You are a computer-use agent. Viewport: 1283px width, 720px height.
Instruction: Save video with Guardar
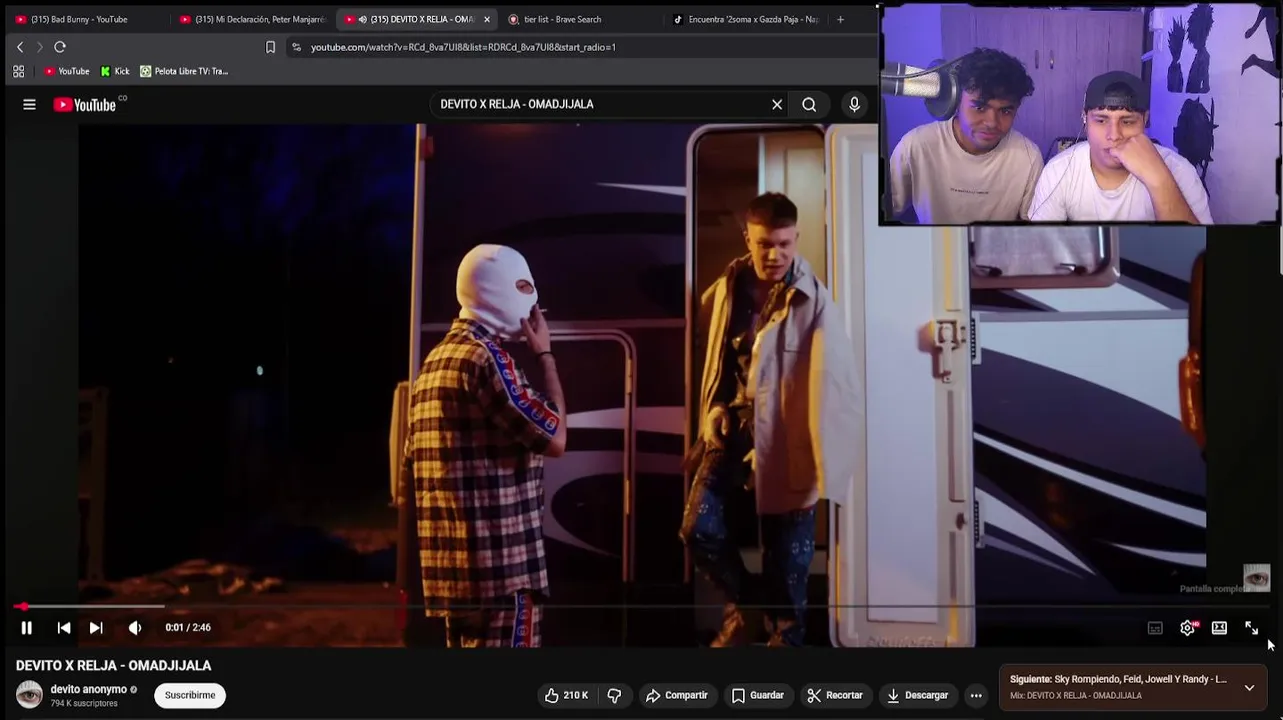[x=758, y=695]
